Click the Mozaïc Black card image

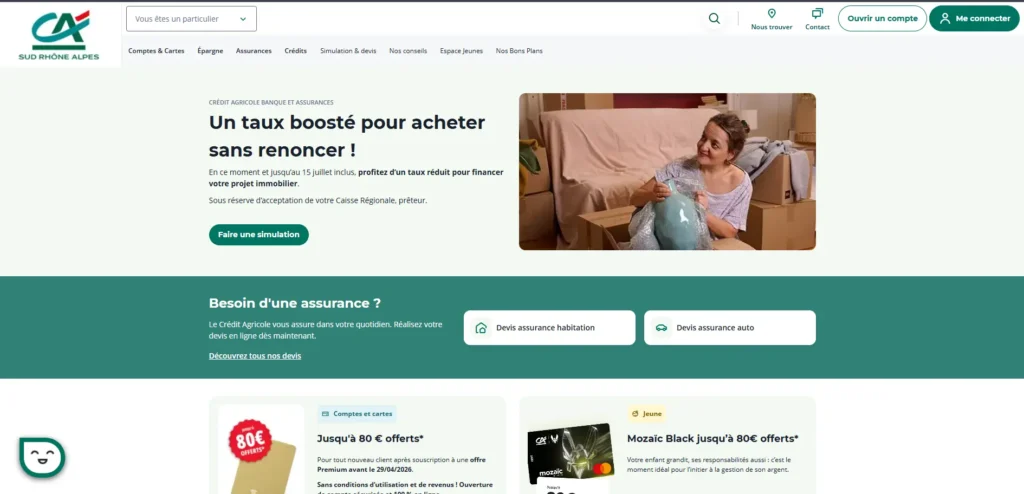[570, 454]
